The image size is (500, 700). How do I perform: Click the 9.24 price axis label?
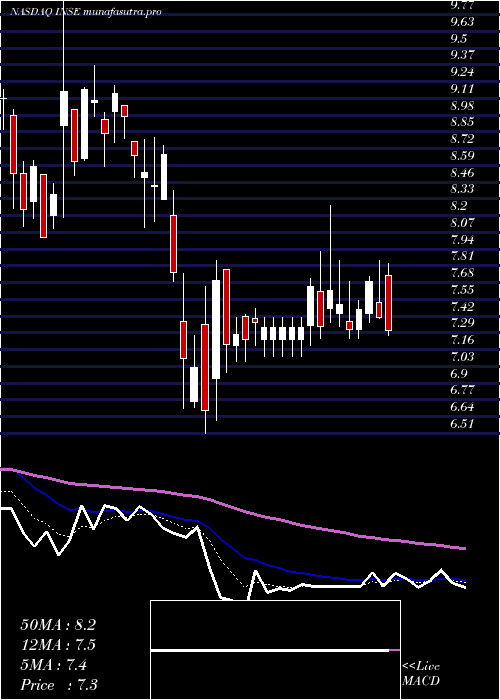click(x=462, y=72)
